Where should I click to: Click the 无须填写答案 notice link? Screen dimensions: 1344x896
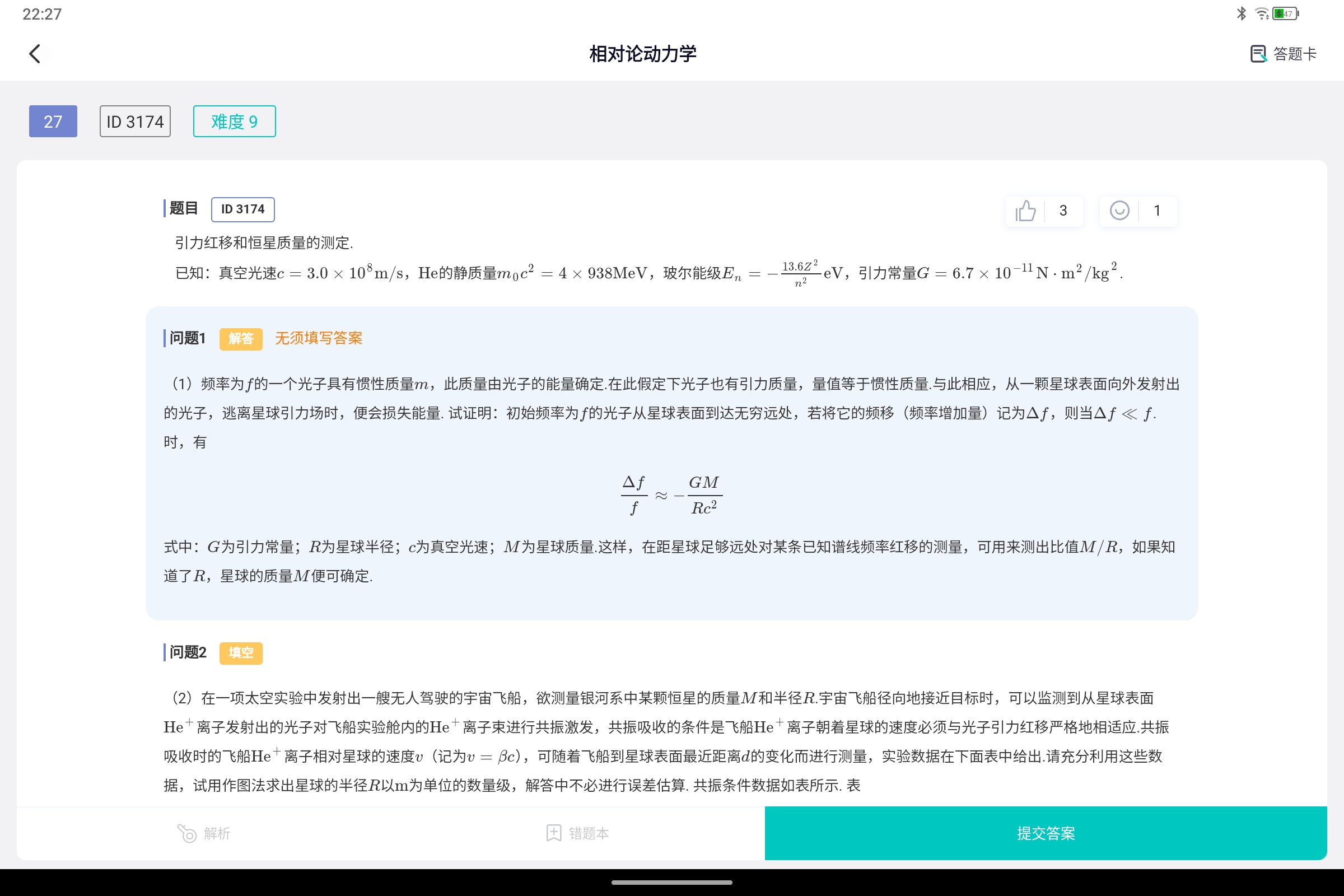318,338
